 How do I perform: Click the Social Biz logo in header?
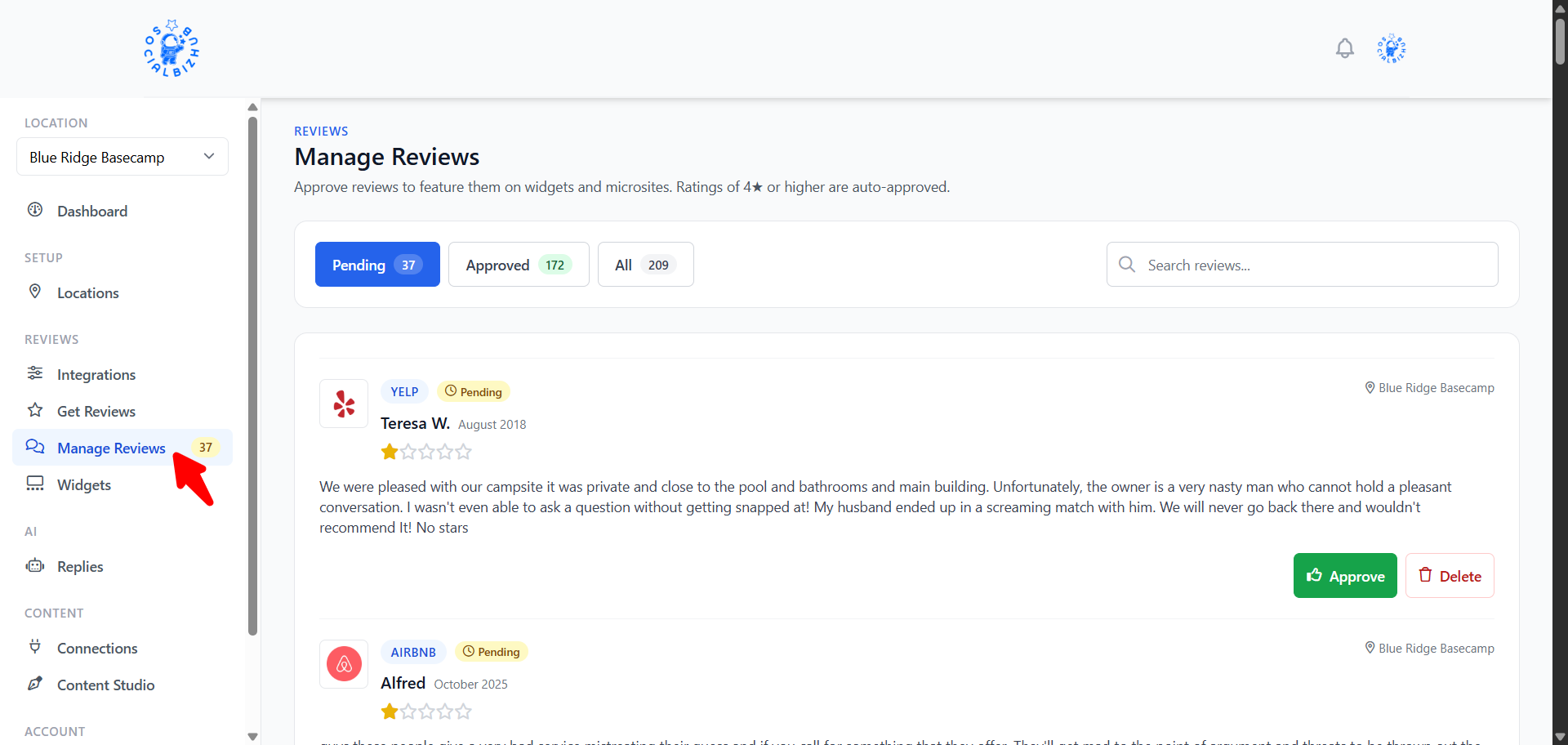171,48
